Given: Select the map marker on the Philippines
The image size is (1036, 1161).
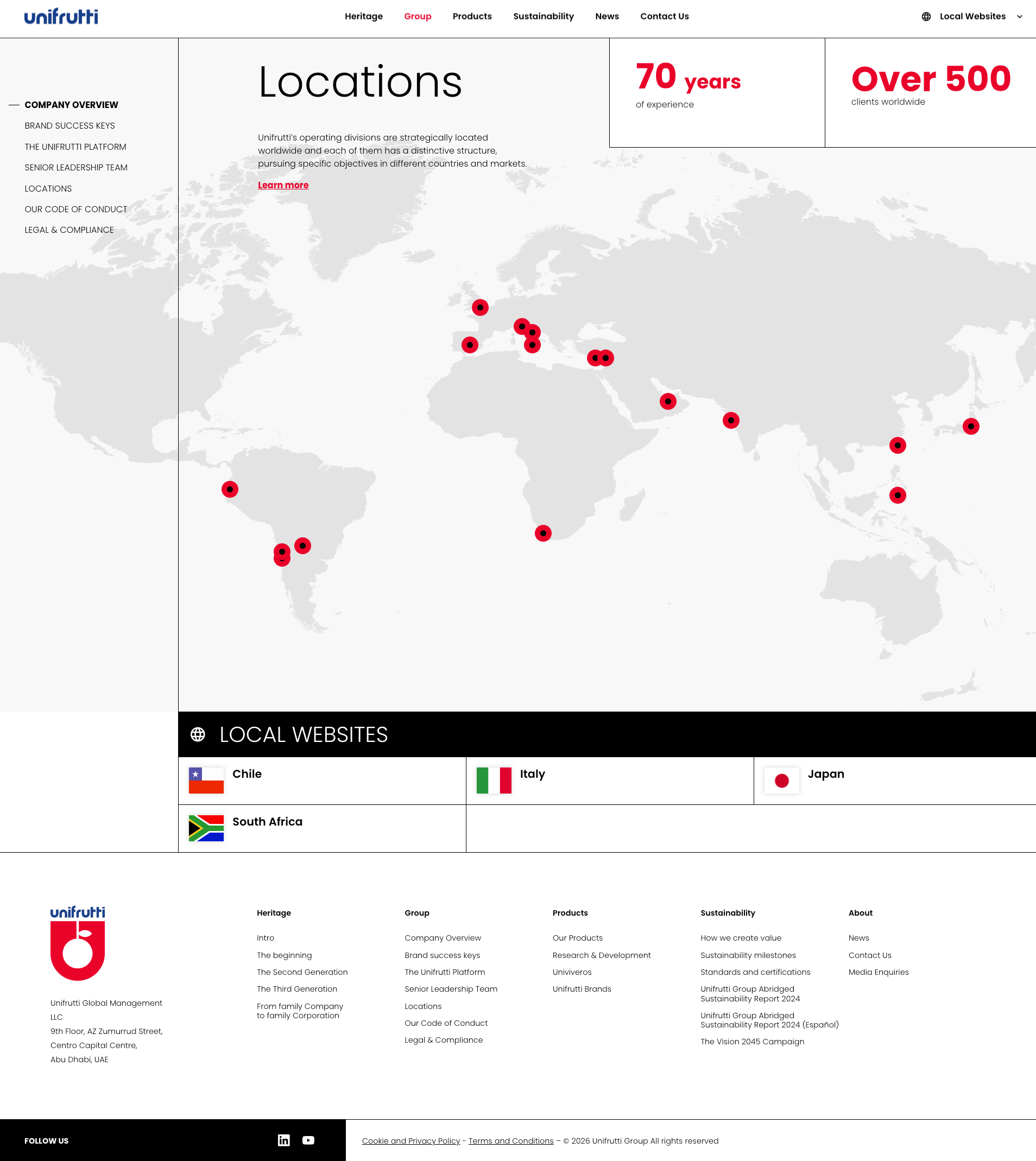Looking at the screenshot, I should point(898,495).
